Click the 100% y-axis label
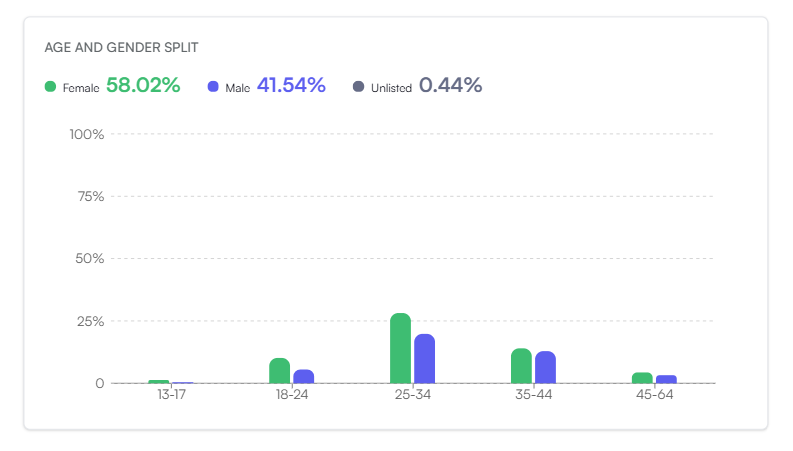Image resolution: width=793 pixels, height=451 pixels. [86, 134]
